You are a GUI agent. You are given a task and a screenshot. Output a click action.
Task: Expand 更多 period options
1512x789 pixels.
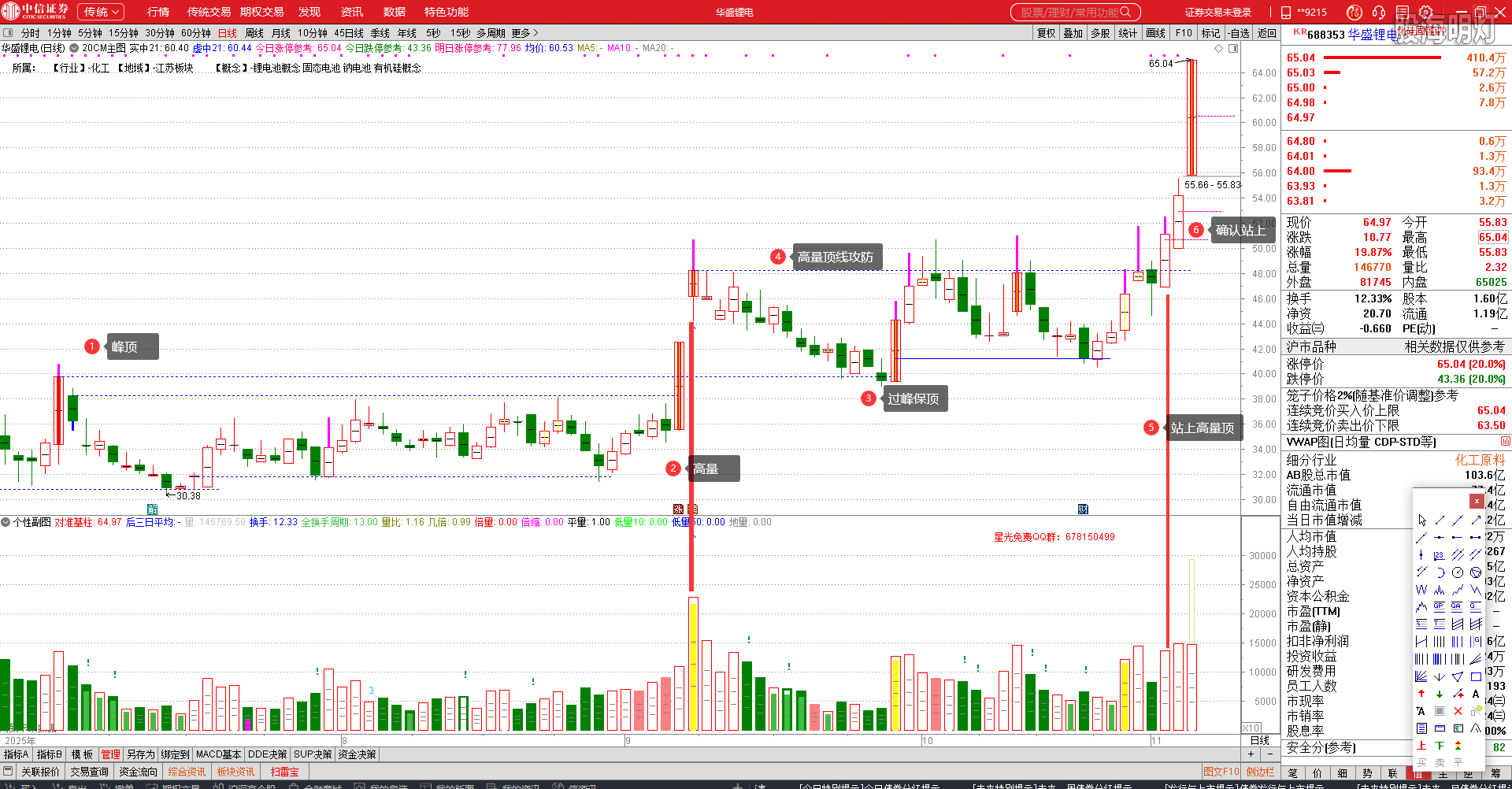524,33
